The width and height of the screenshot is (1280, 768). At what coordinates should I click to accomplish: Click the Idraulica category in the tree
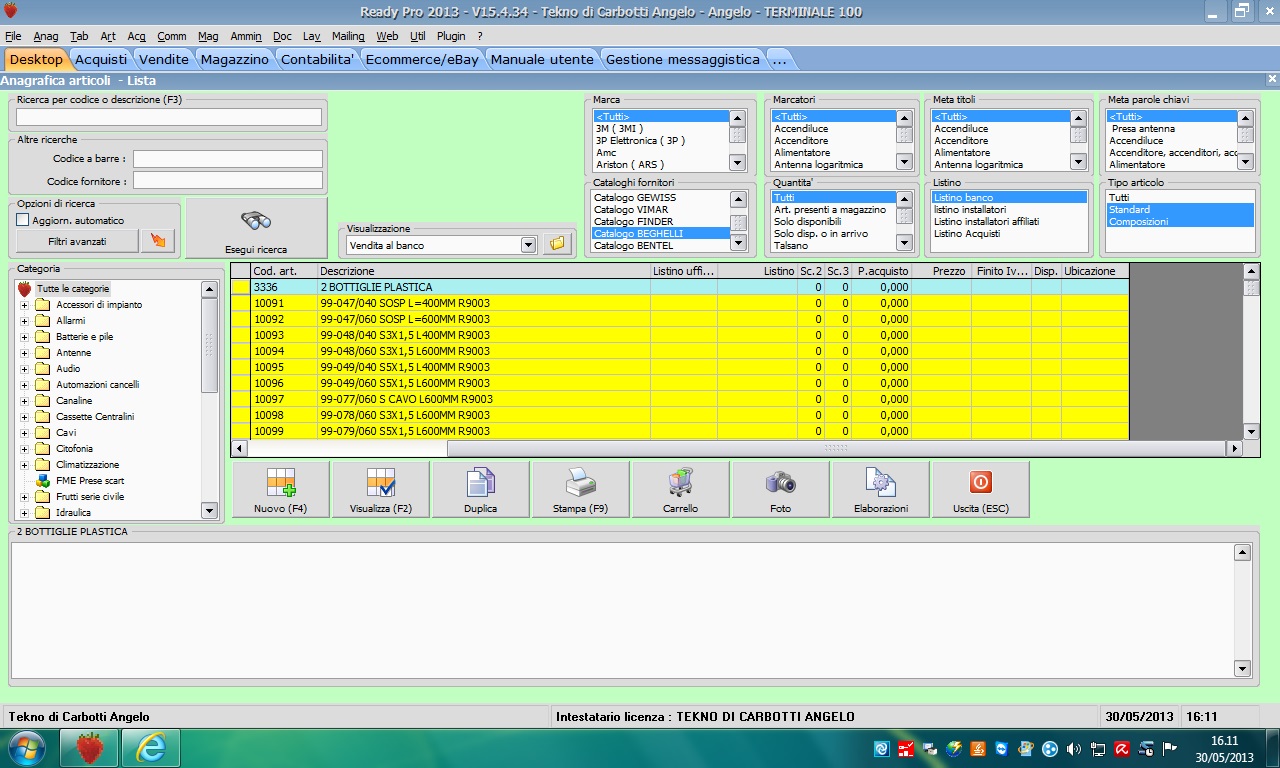point(74,513)
